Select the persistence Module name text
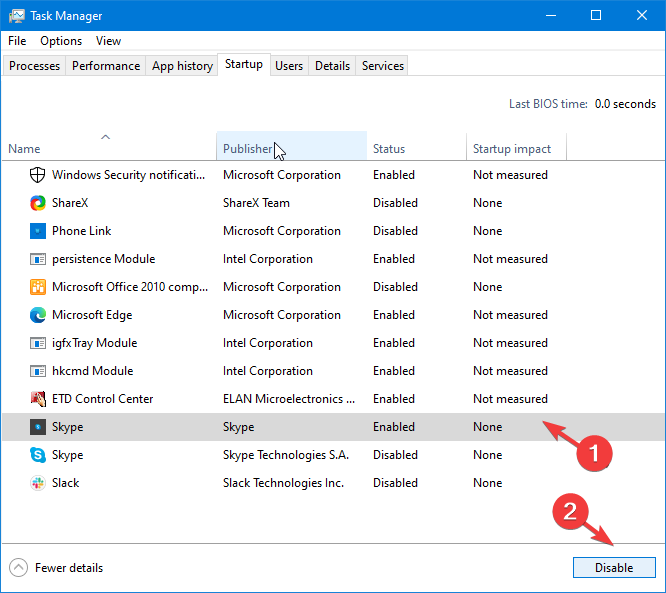This screenshot has width=666, height=593. tap(104, 259)
